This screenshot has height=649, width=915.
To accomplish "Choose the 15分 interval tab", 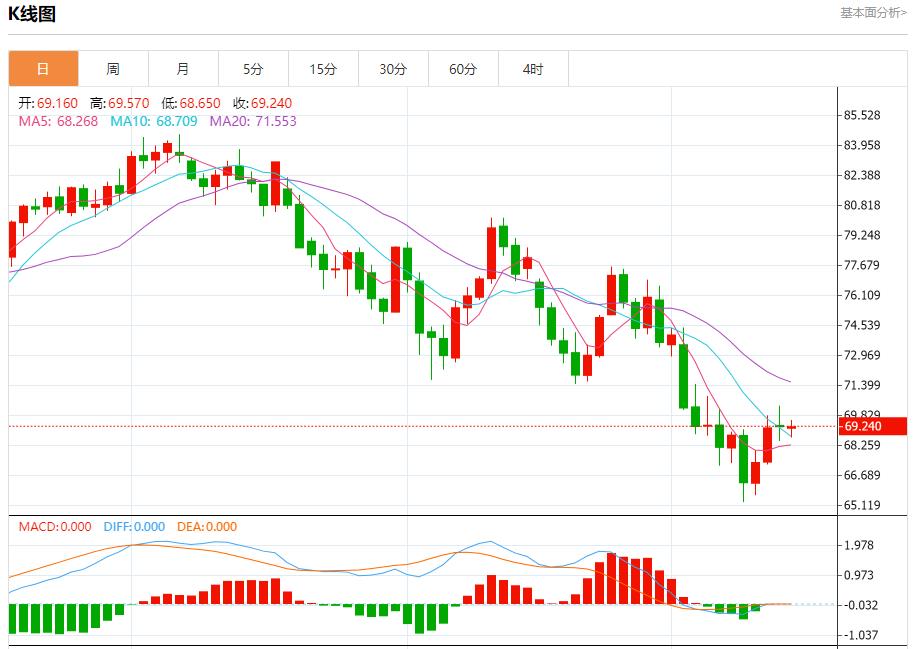I will tap(323, 69).
